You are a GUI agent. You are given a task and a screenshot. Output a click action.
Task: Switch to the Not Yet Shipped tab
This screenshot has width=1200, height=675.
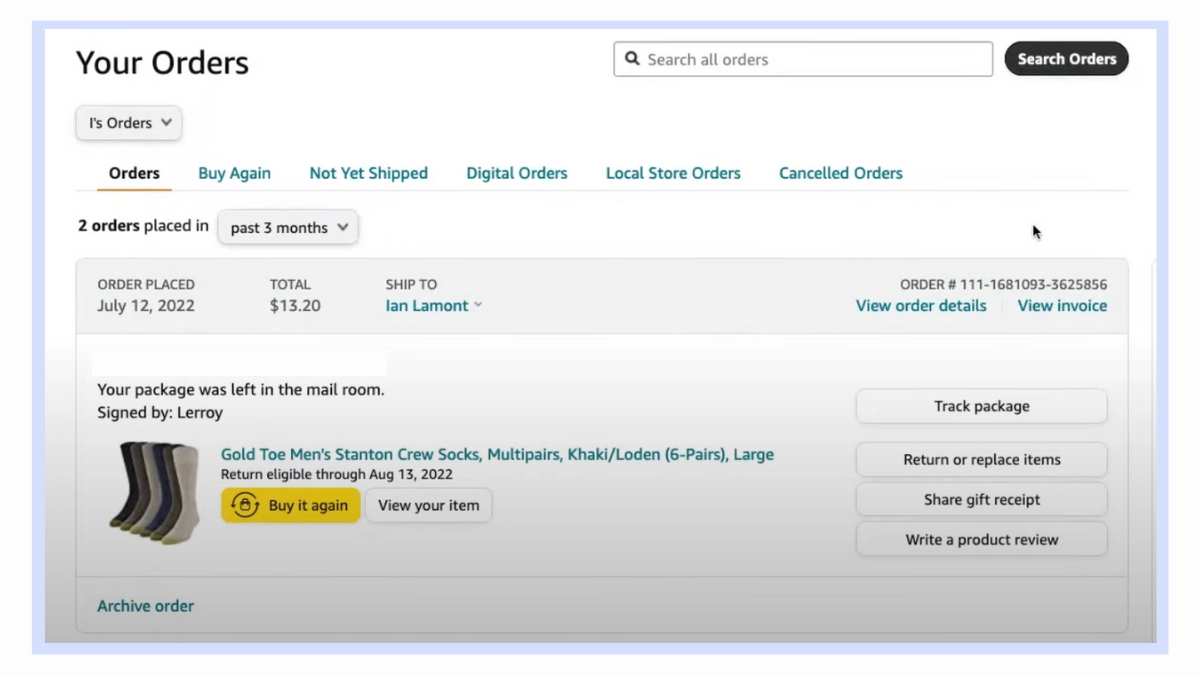tap(368, 173)
